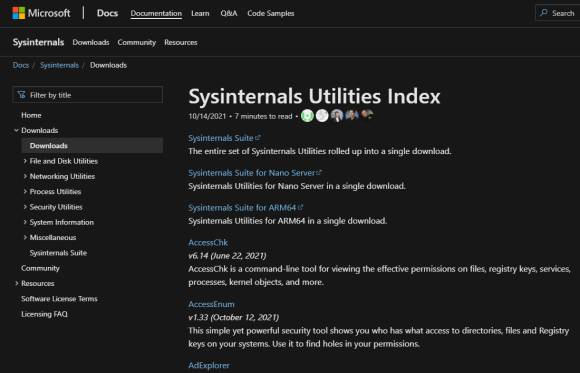Open Sysinternals Suite for ARM64 link
This screenshot has width=580, height=373.
click(x=242, y=208)
